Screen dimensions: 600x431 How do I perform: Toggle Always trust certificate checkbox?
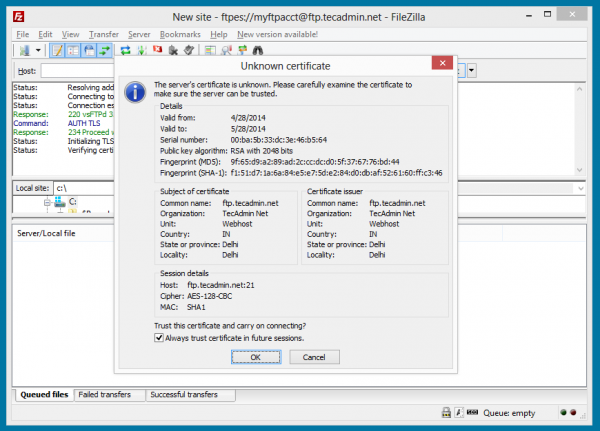(x=160, y=338)
